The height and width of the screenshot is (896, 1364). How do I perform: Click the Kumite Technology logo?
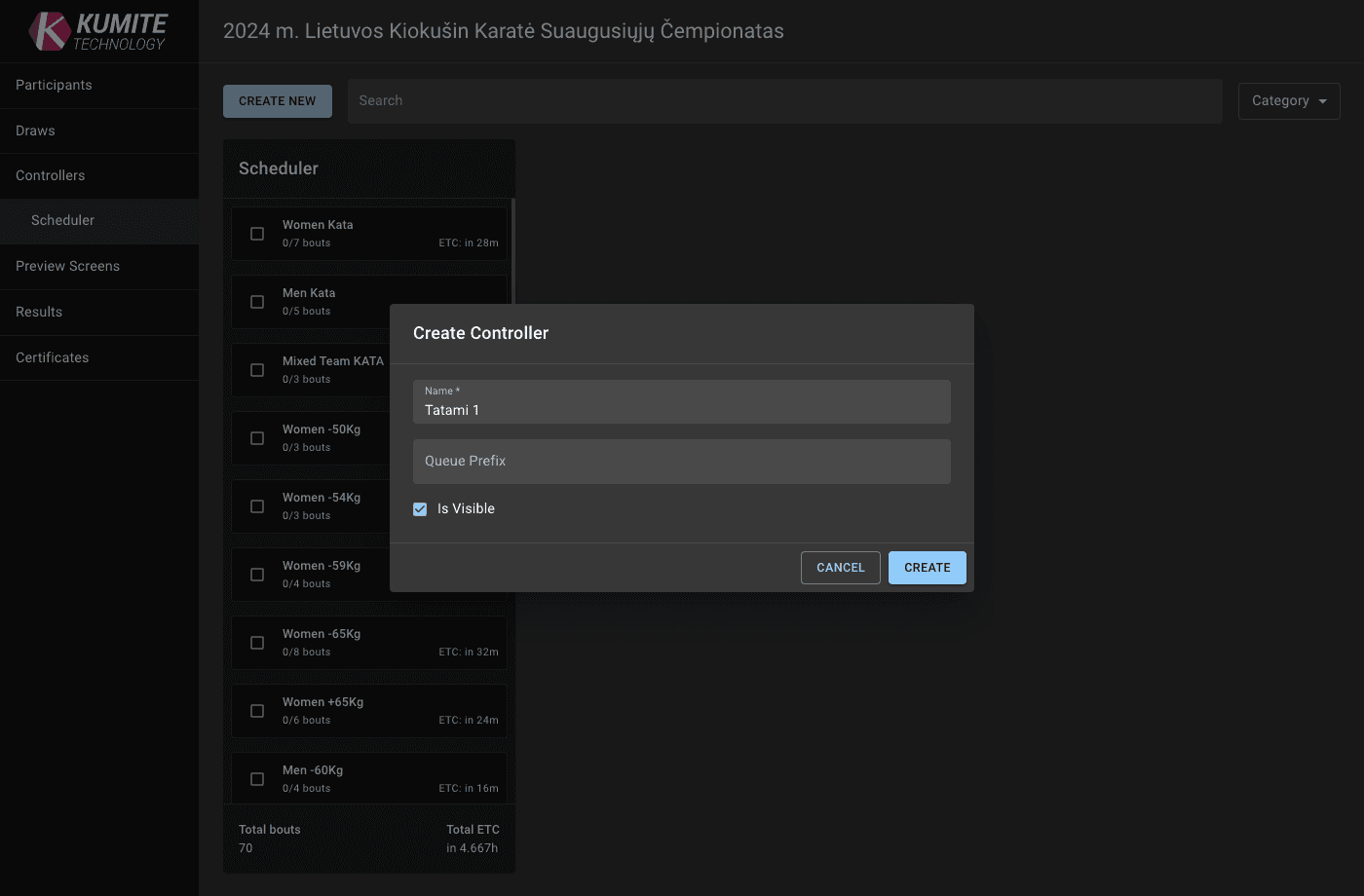(97, 30)
